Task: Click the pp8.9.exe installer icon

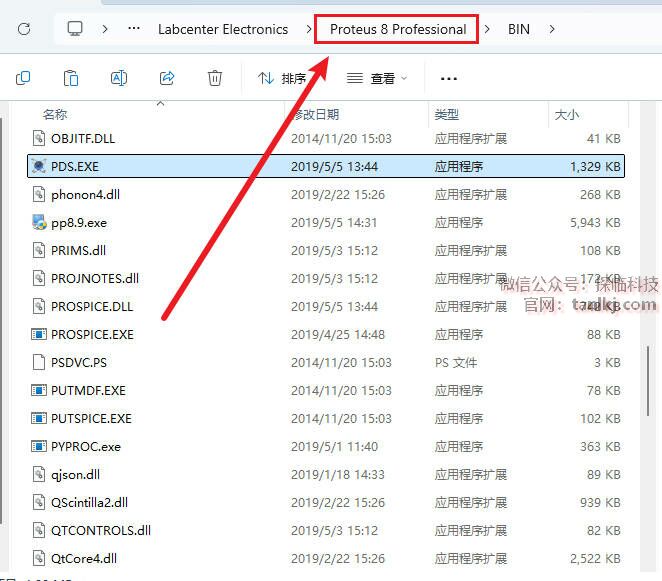Action: (x=39, y=222)
